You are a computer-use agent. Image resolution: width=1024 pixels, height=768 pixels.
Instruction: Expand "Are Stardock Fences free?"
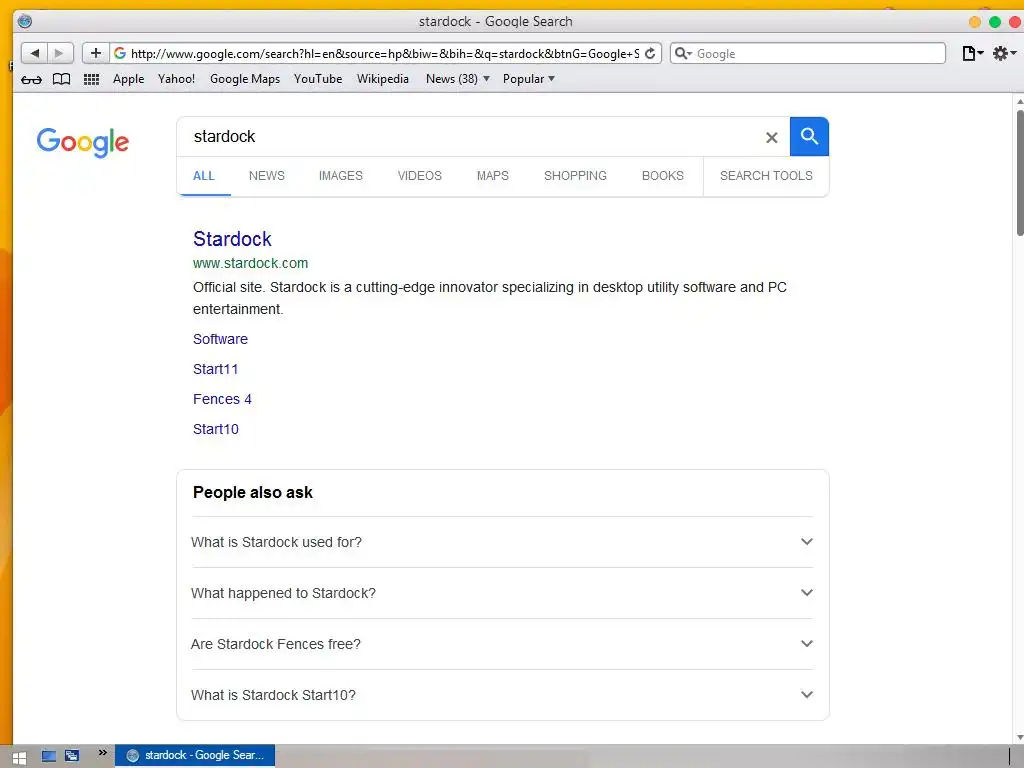point(502,644)
